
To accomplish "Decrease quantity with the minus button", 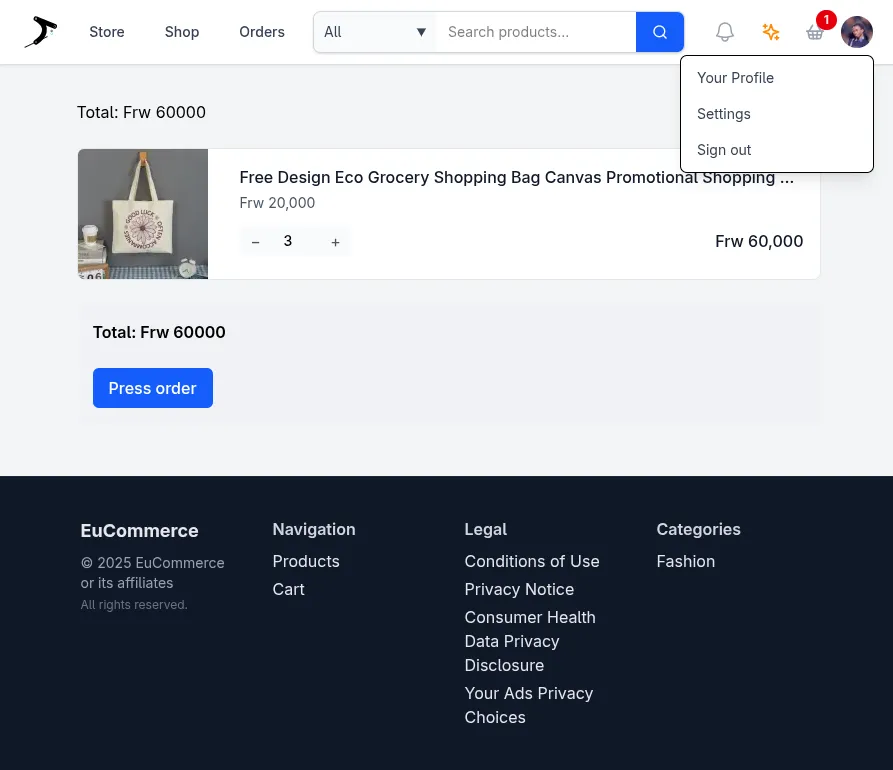I will [256, 242].
